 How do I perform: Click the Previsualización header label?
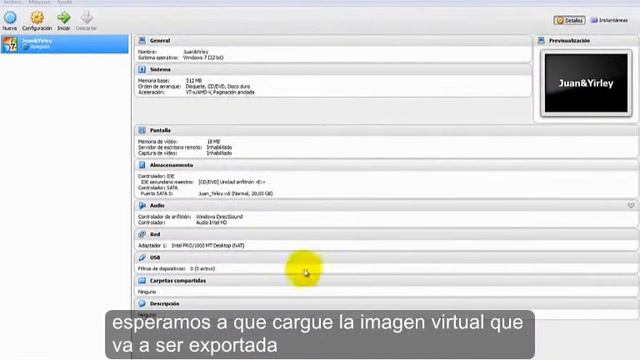[x=569, y=40]
